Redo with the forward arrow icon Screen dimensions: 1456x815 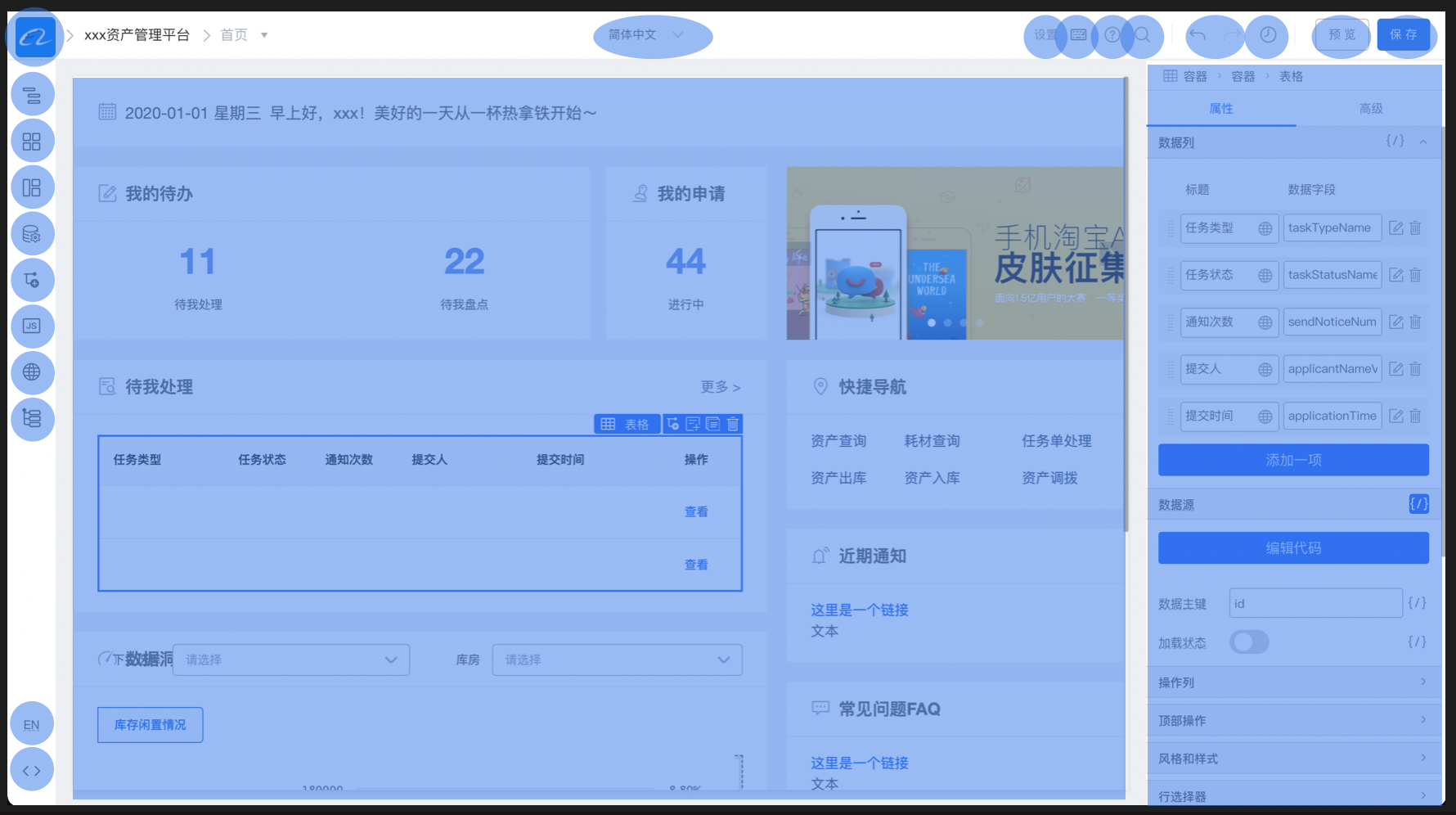tap(1231, 35)
